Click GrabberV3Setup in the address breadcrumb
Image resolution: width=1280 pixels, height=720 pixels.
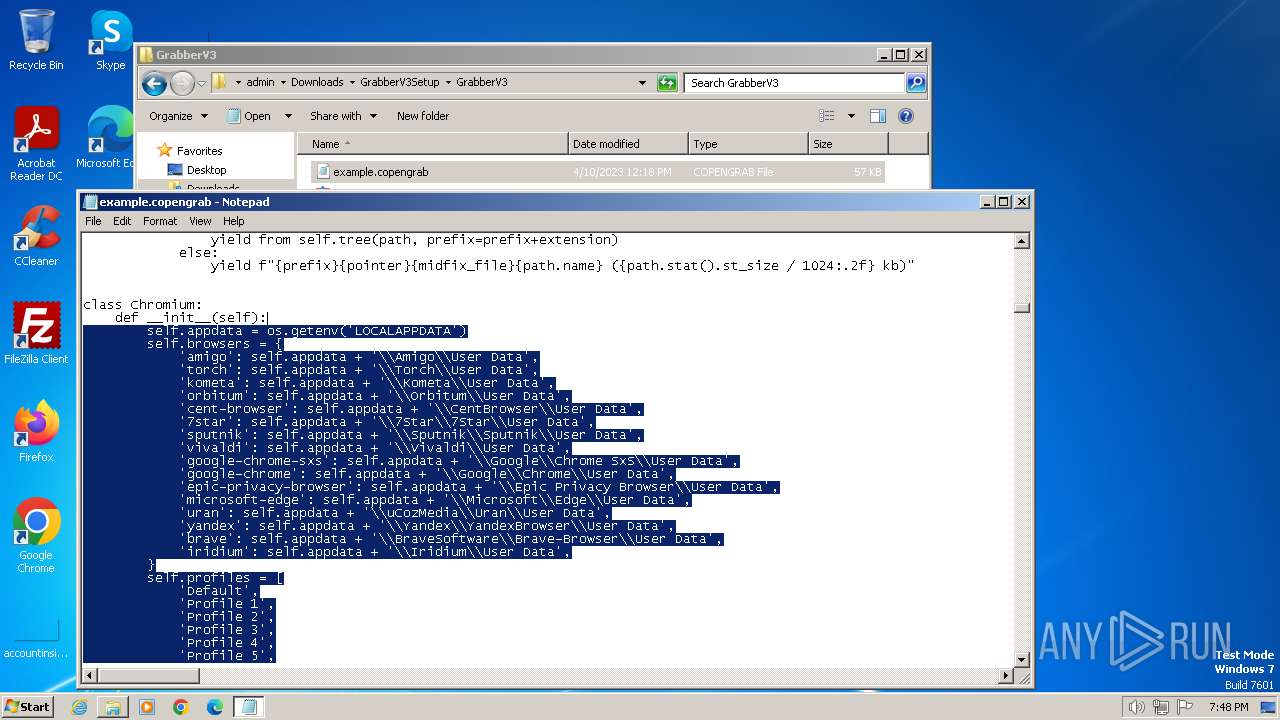pyautogui.click(x=400, y=83)
